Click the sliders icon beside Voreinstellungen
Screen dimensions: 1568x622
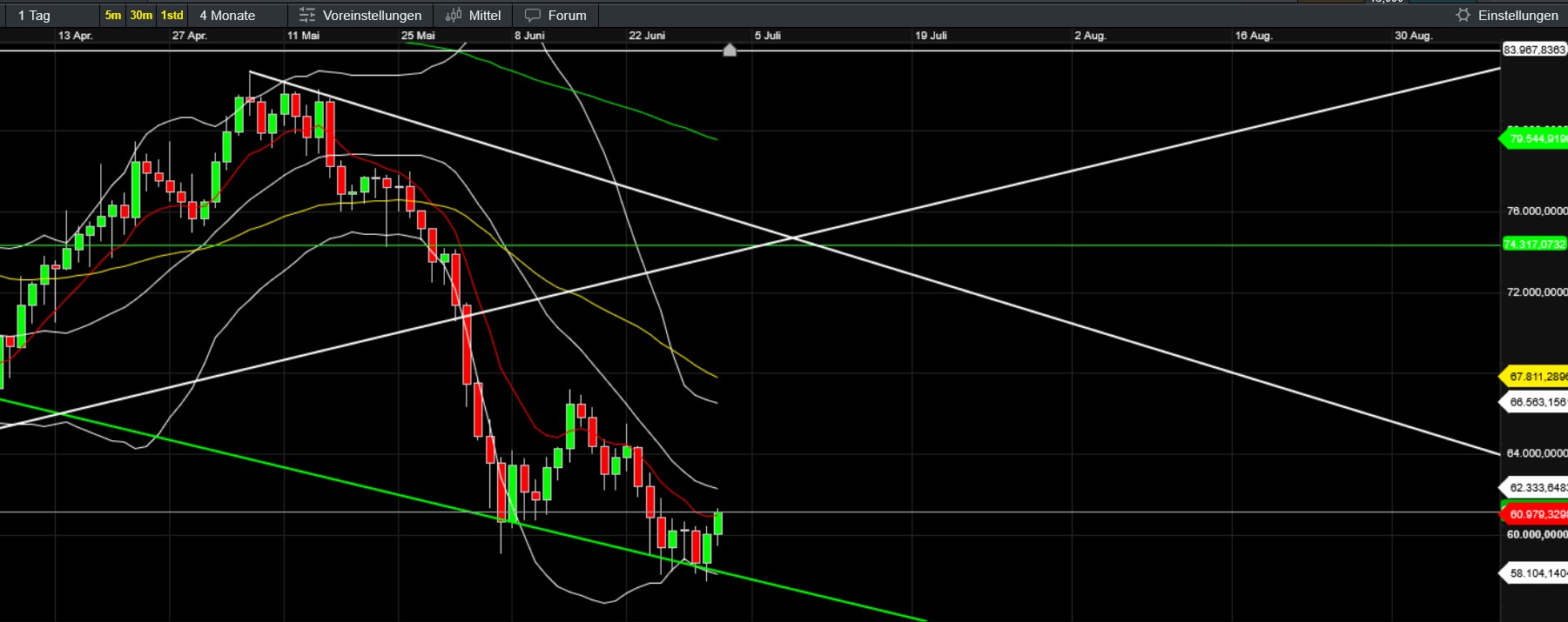pos(306,15)
